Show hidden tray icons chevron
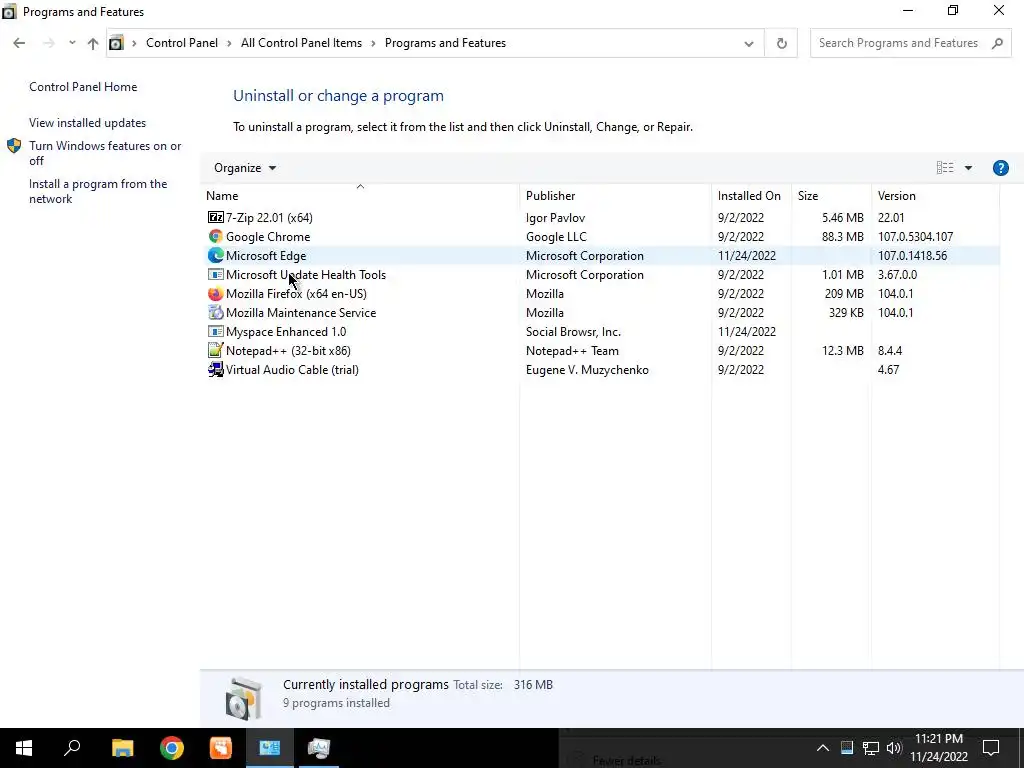Image resolution: width=1024 pixels, height=768 pixels. tap(823, 748)
